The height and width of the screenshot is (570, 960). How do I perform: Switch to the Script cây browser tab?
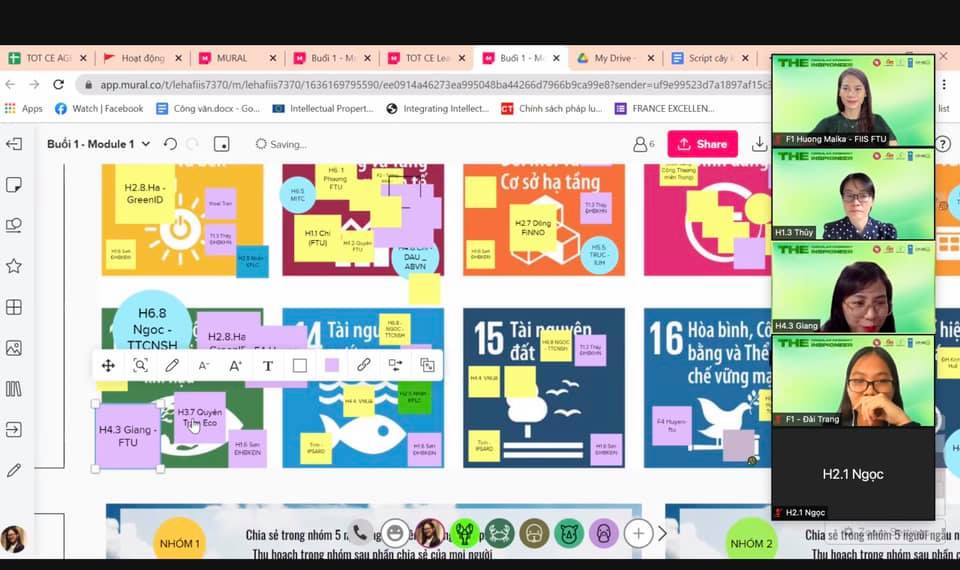pos(709,58)
